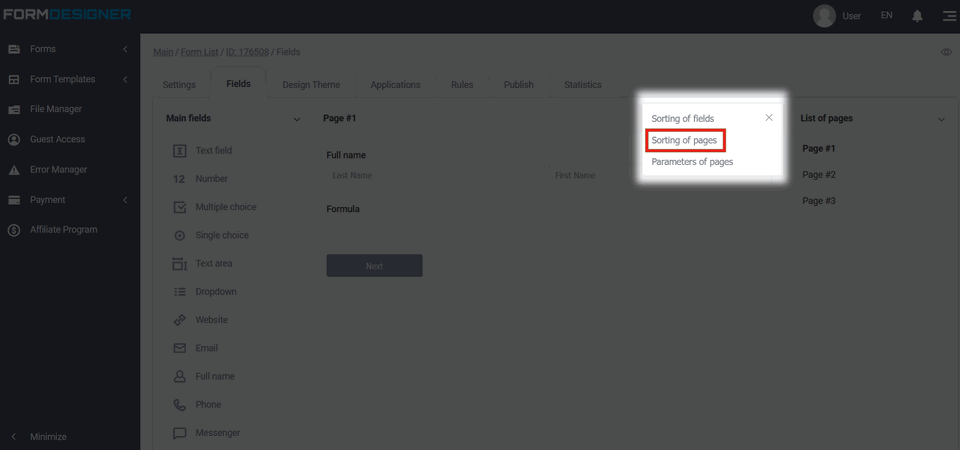Screen dimensions: 960x450
Task: Open the Statistics tab
Action: click(x=583, y=85)
